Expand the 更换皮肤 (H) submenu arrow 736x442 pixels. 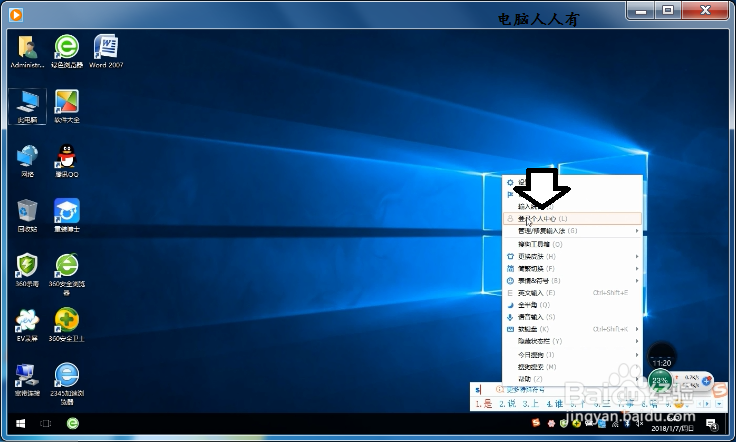pyautogui.click(x=637, y=256)
